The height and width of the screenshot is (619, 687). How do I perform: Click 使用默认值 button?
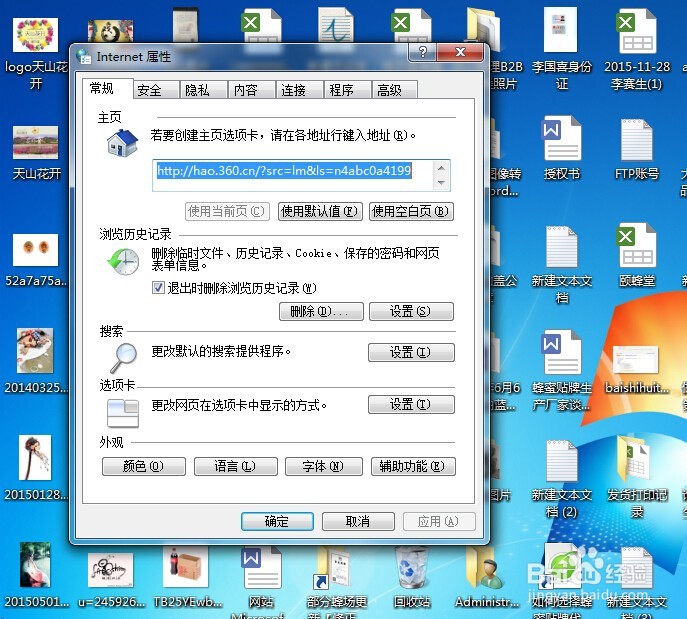pos(320,212)
